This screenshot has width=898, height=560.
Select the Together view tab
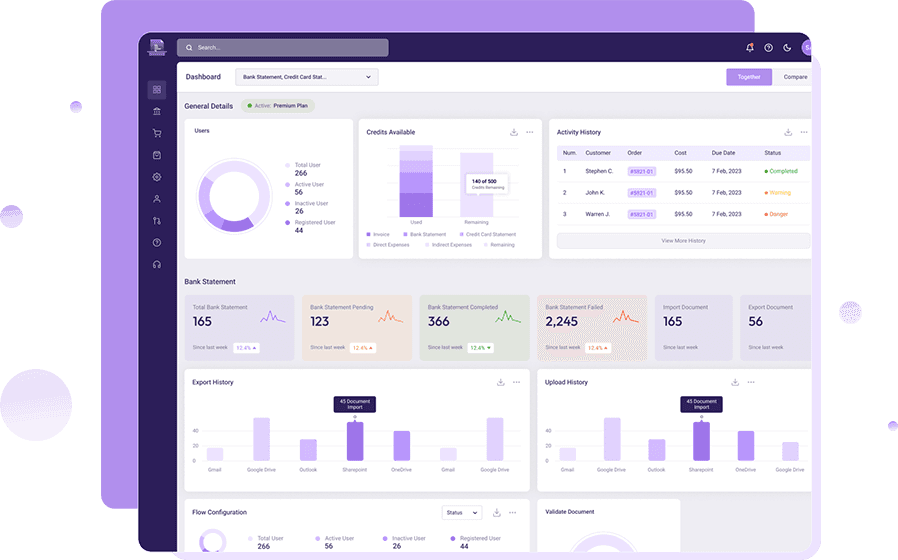(749, 77)
